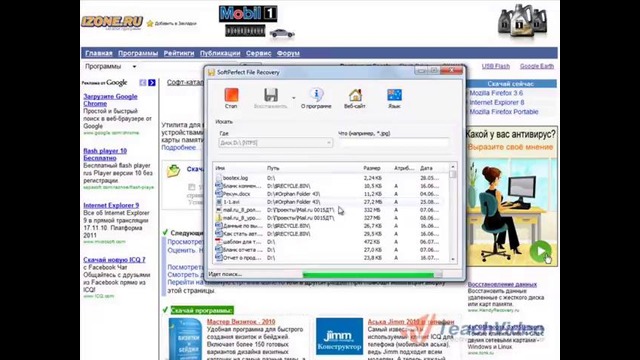Image resolution: width=640 pixels, height=360 pixels.
Task: Click the Восстановить floppy disk icon
Action: coord(271,95)
